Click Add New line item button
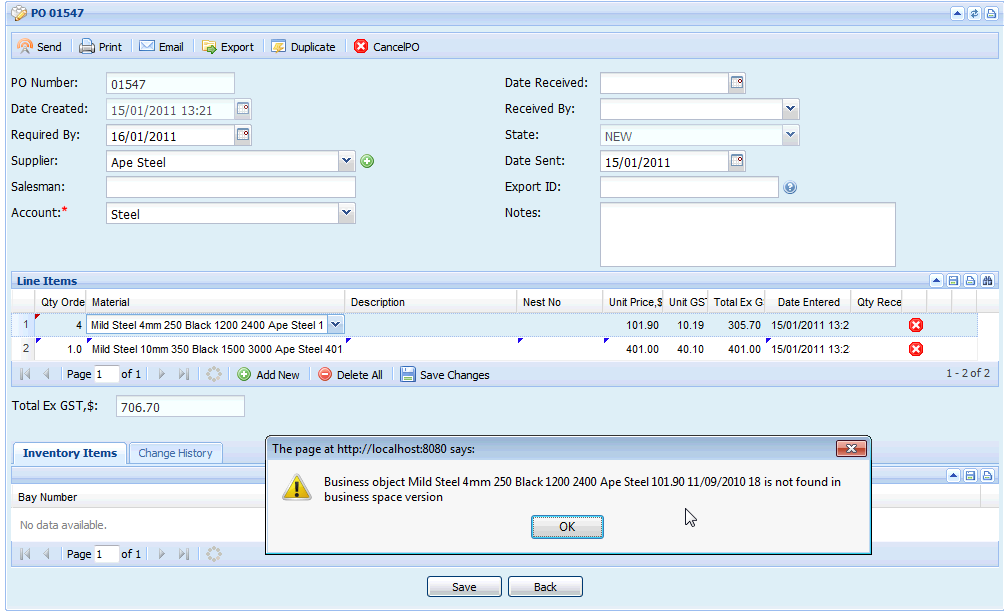Image resolution: width=1004 pixels, height=614 pixels. (x=268, y=375)
